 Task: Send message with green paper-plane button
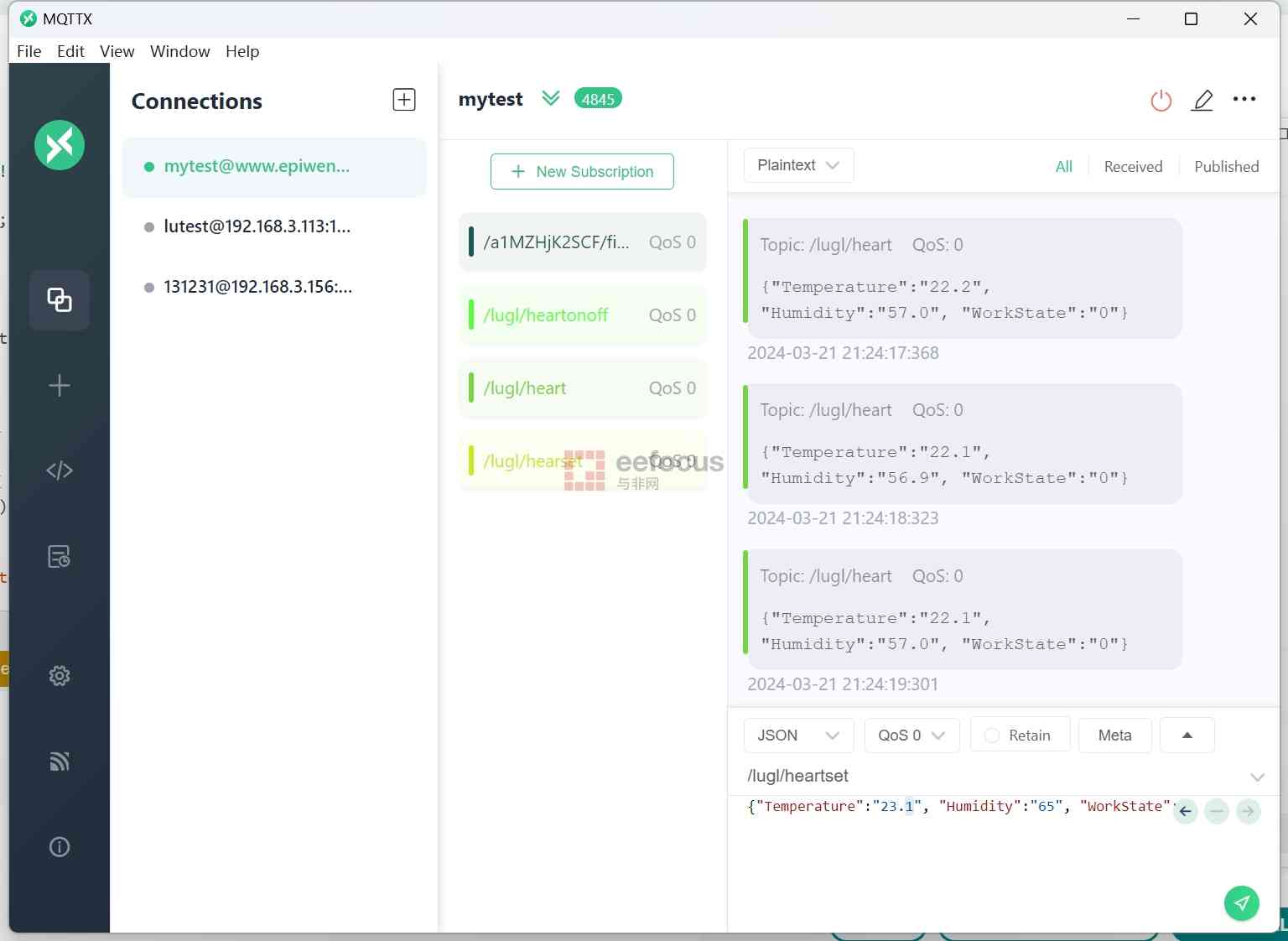coord(1242,903)
